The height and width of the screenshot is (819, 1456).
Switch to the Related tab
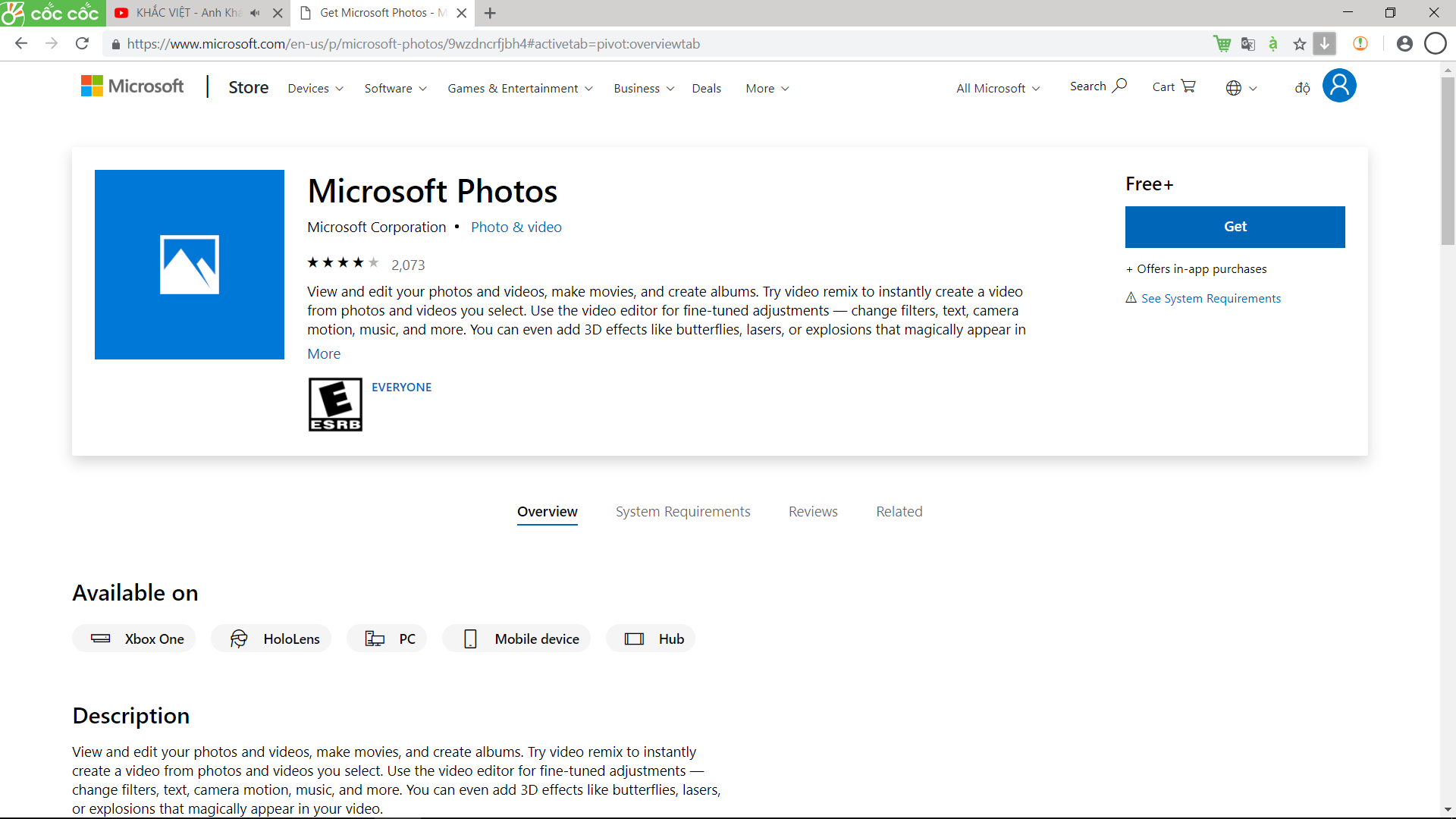(x=899, y=512)
